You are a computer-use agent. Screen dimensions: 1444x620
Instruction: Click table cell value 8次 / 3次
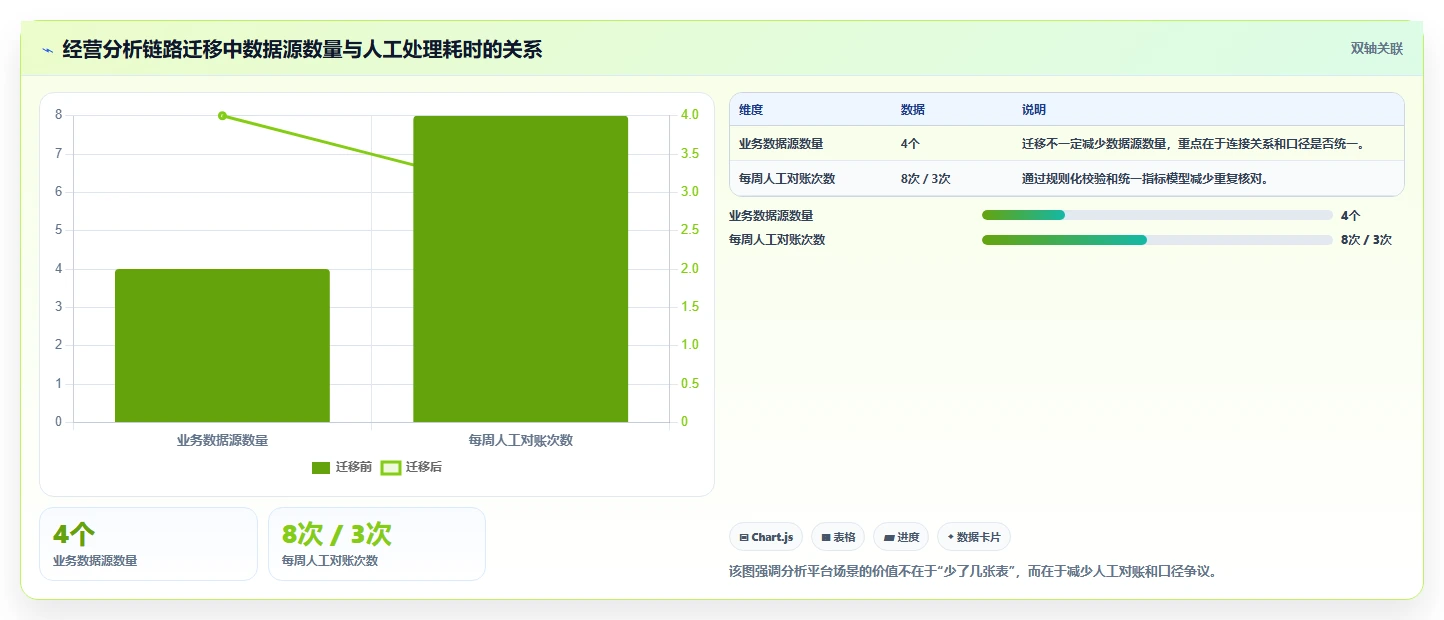926,179
